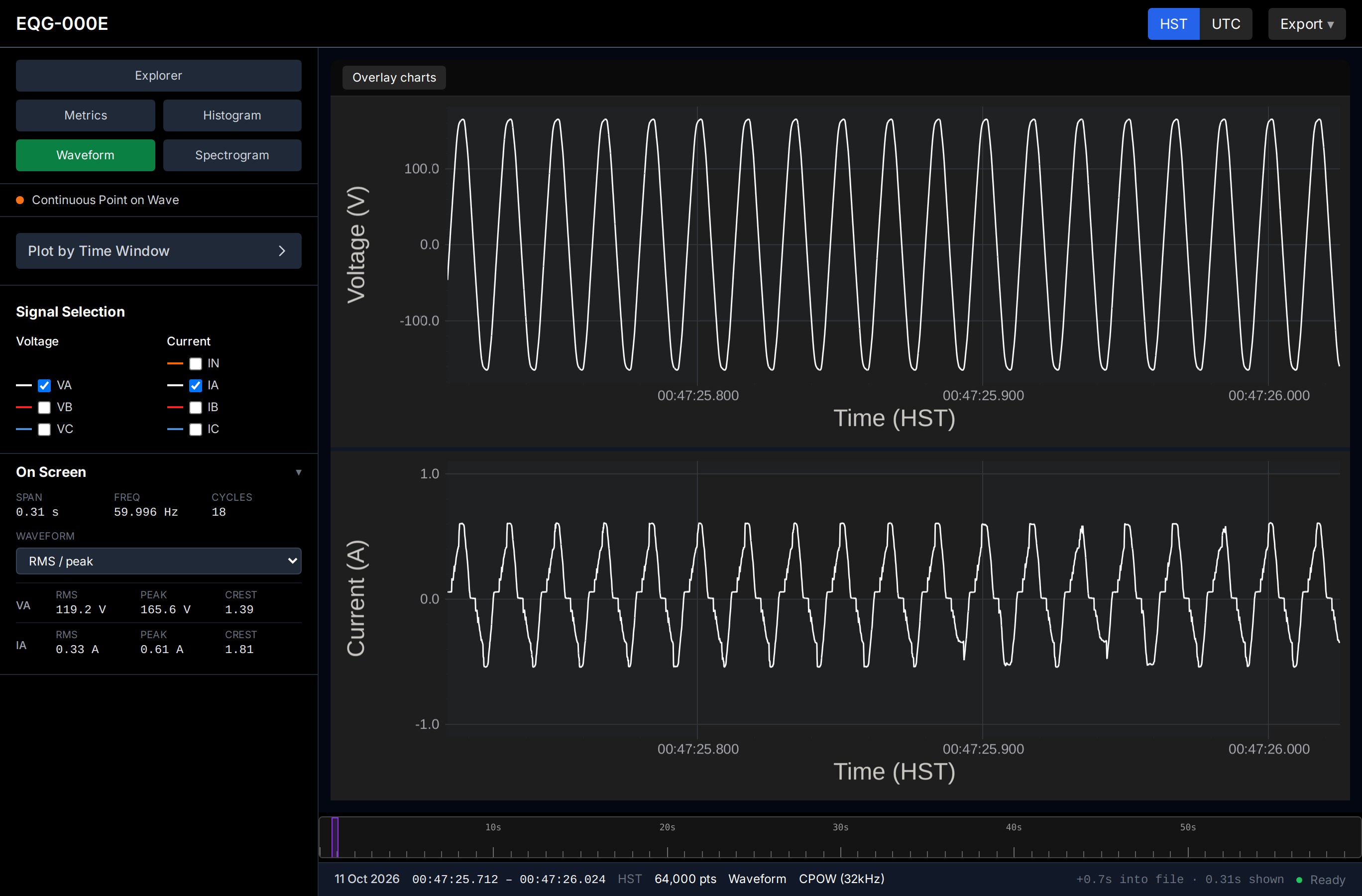Click the Overlay charts button

(394, 77)
